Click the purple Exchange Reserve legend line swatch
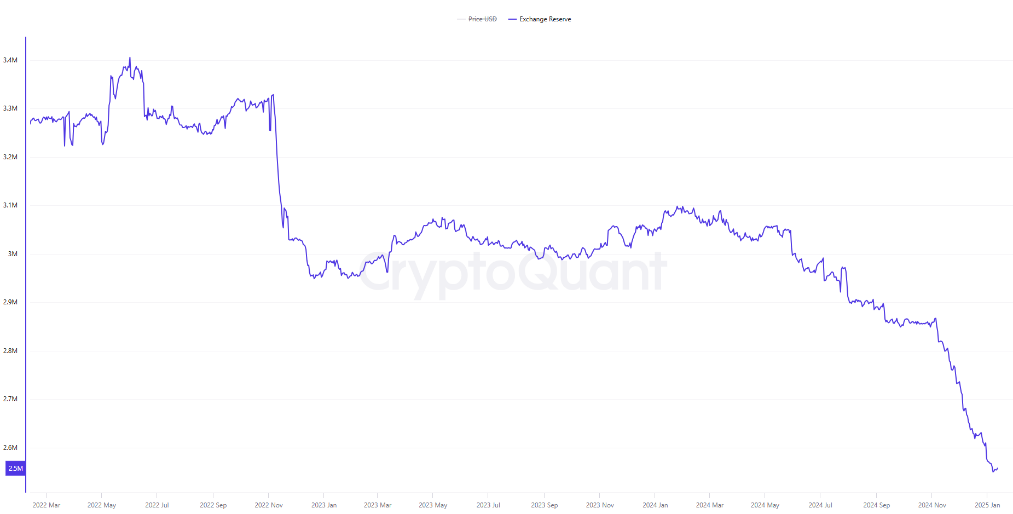This screenshot has height=514, width=1013. tap(513, 19)
